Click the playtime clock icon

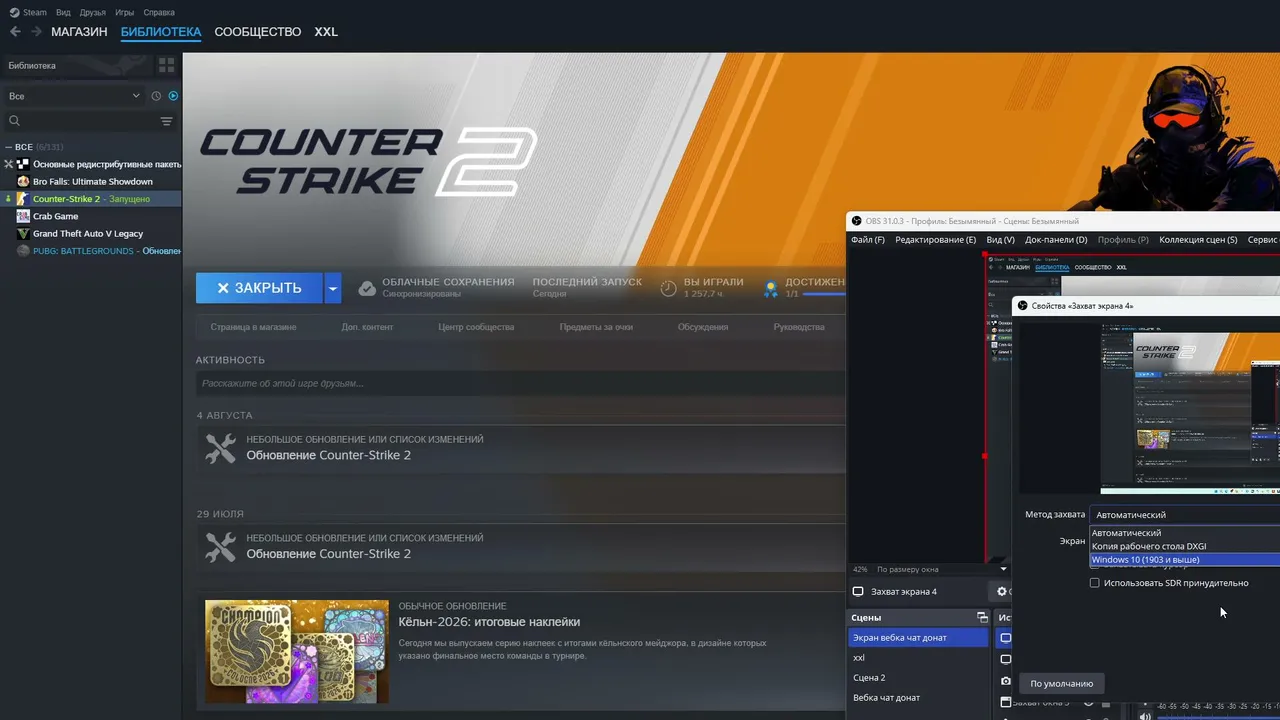[x=669, y=288]
